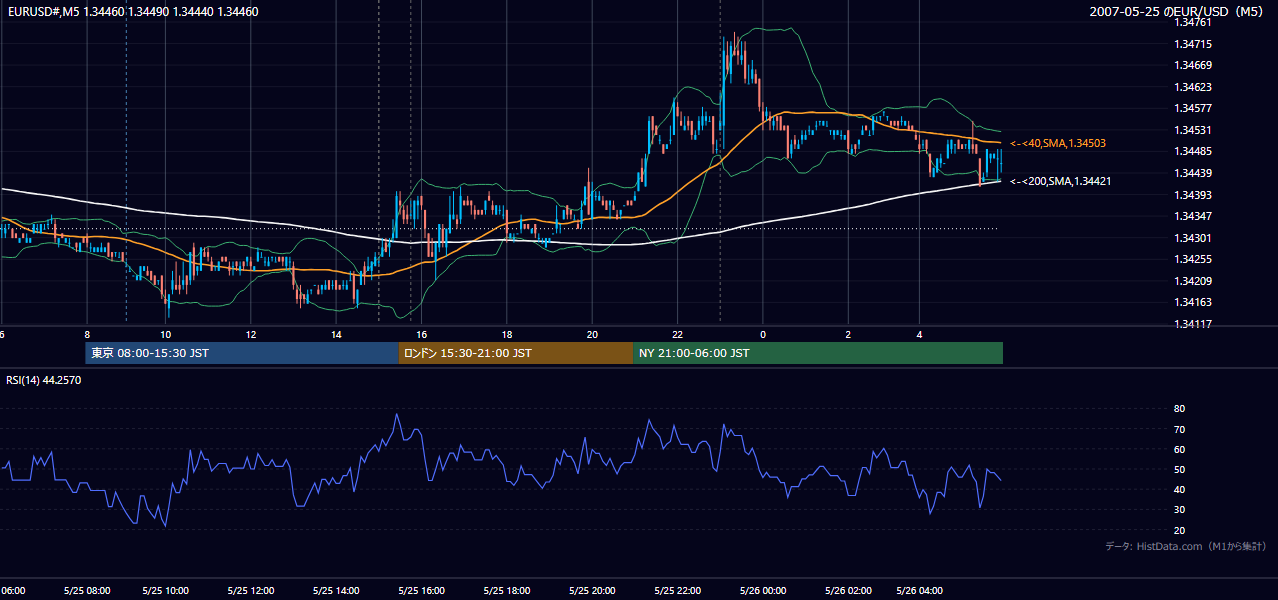Click RSI scale value 40
This screenshot has height=600, width=1278.
(x=1179, y=489)
